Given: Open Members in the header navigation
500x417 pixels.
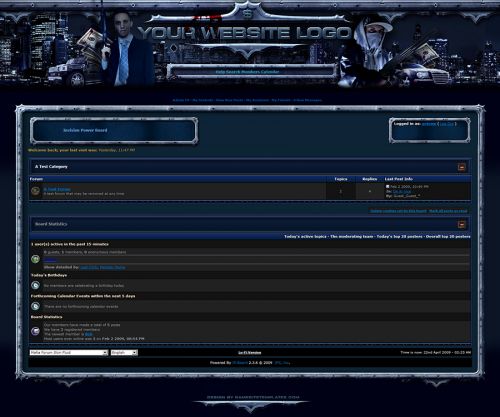Looking at the screenshot, I should (x=251, y=72).
